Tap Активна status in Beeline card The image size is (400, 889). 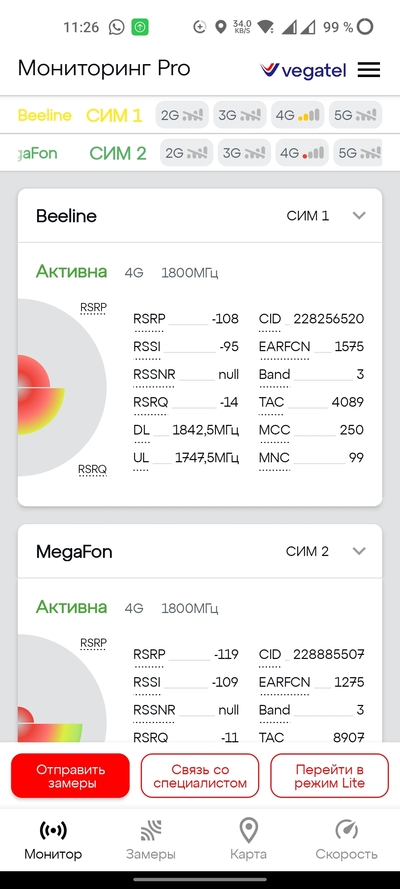click(x=71, y=272)
